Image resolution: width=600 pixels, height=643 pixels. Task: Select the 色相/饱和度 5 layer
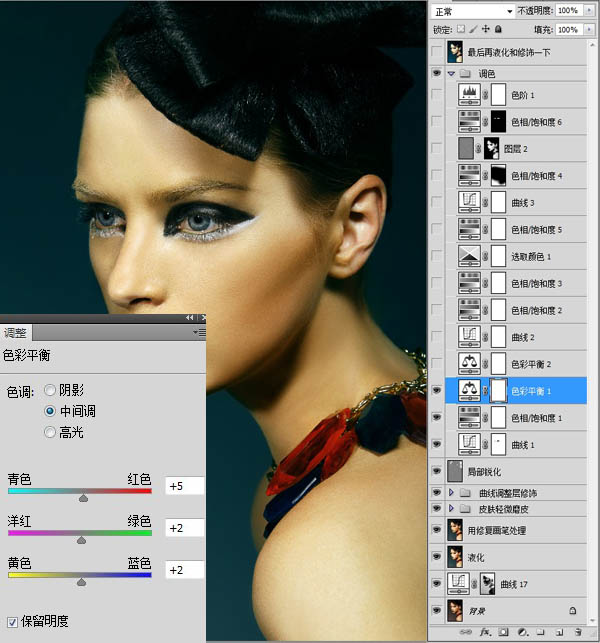click(x=516, y=229)
